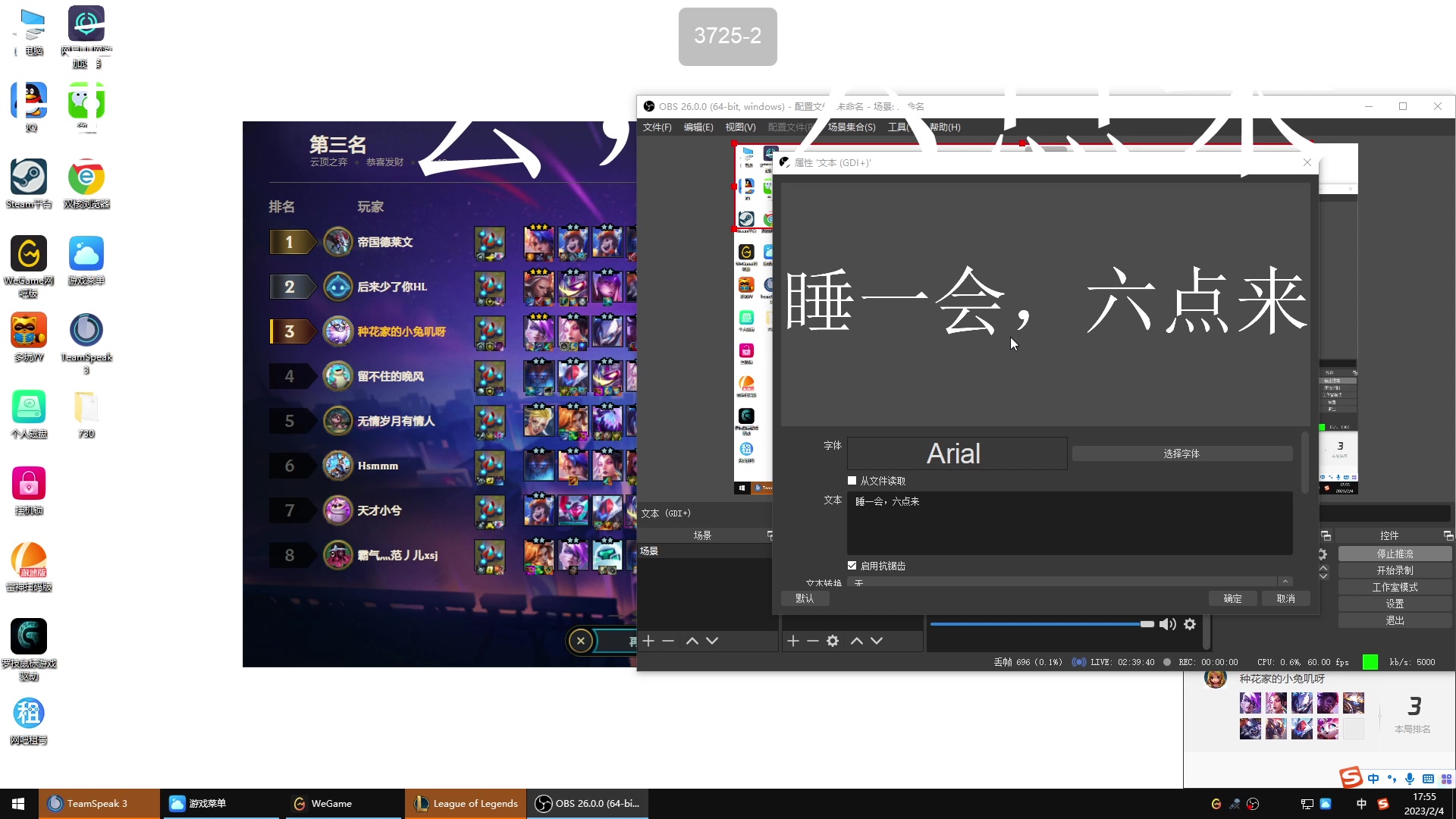The height and width of the screenshot is (819, 1456).
Task: Confirm with the 确定 button
Action: coord(1232,598)
